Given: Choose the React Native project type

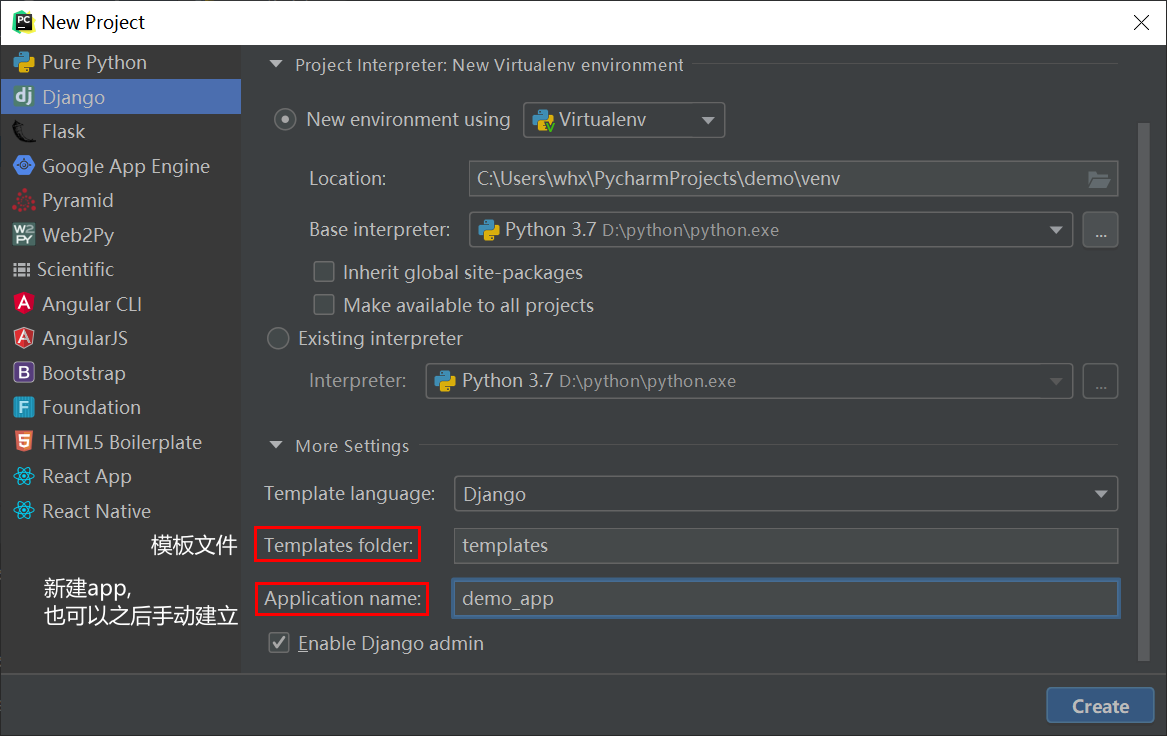Looking at the screenshot, I should pos(121,511).
